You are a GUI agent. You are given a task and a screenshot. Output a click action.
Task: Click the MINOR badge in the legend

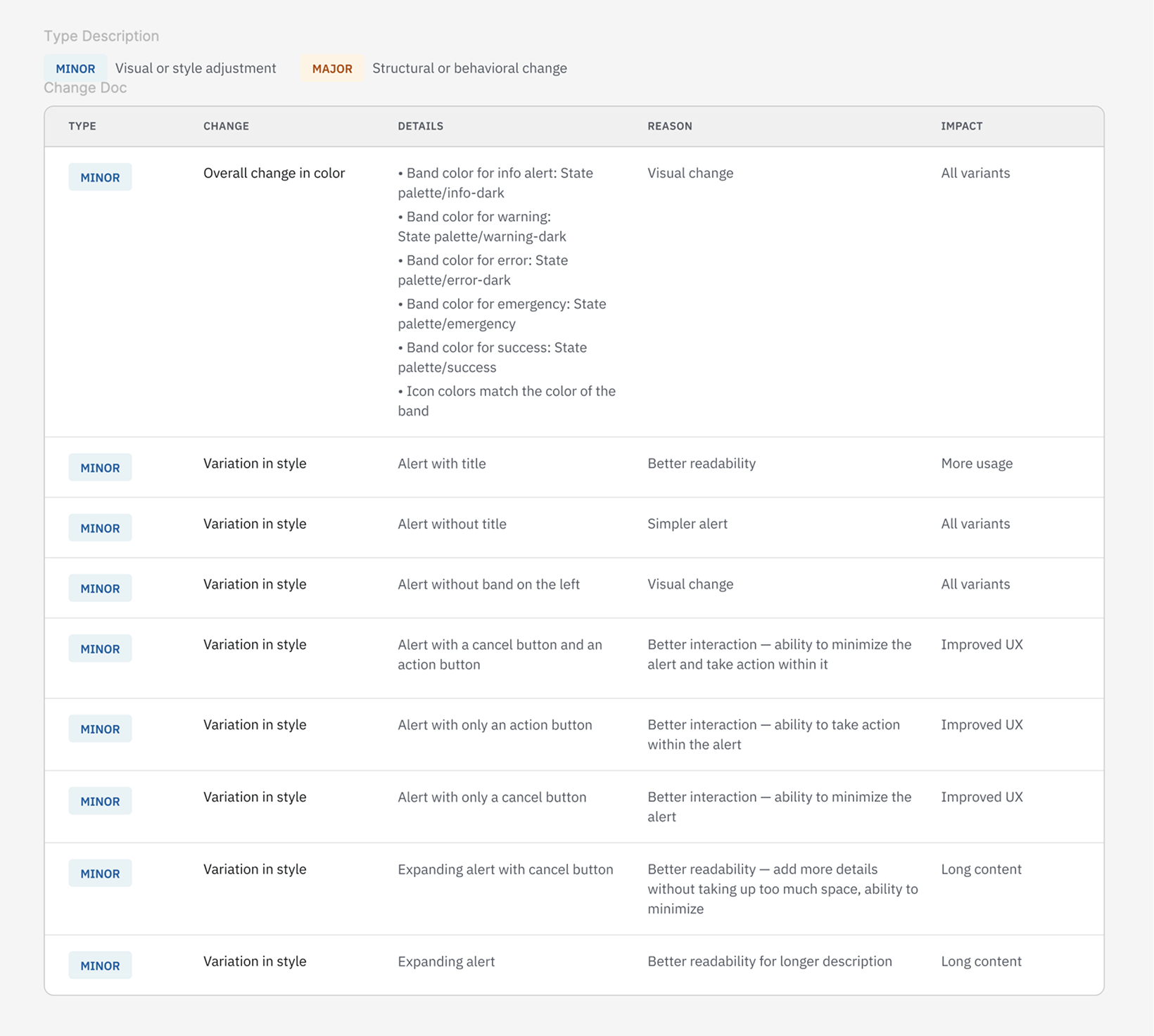point(75,68)
